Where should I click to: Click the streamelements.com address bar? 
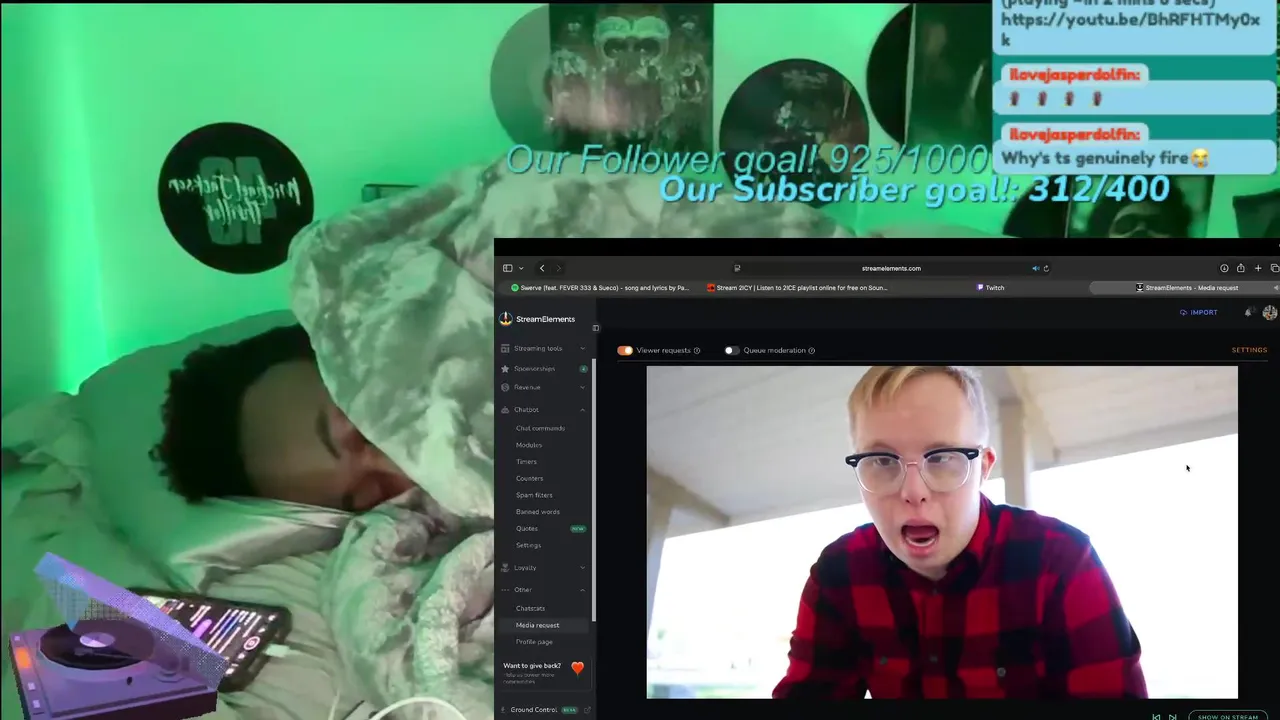click(x=891, y=268)
